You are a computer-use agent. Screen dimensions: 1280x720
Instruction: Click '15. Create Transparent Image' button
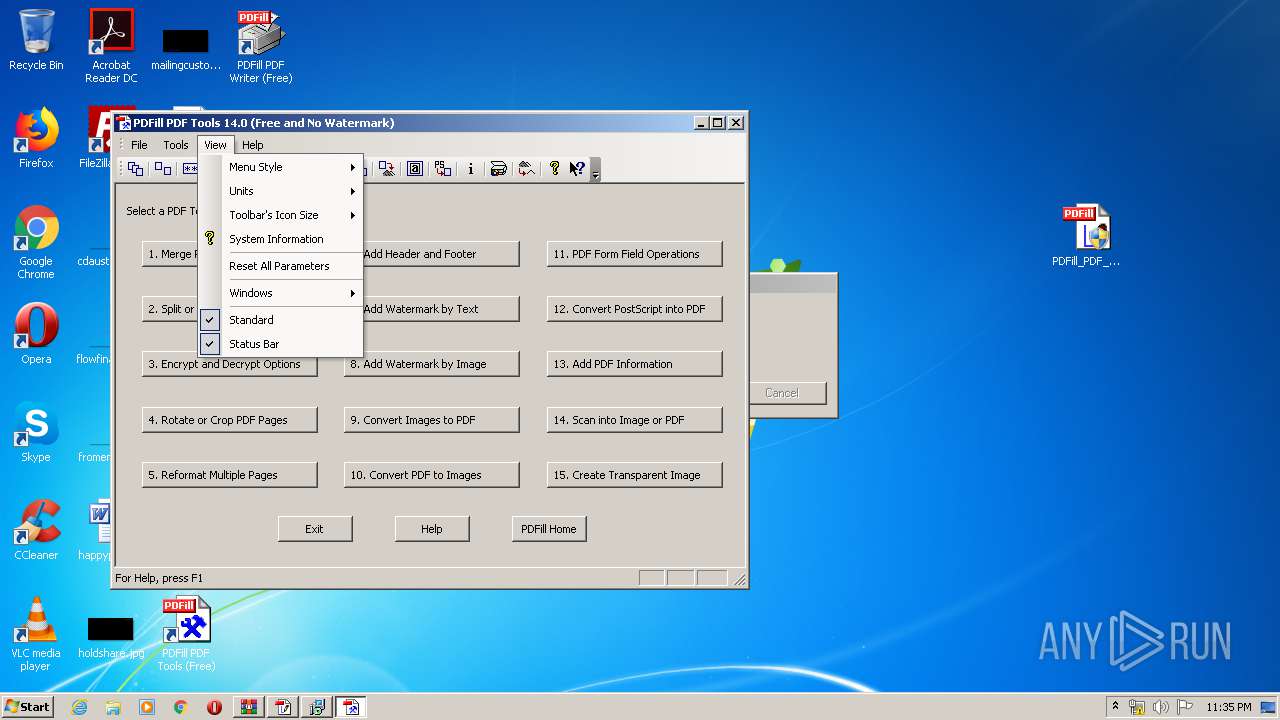pyautogui.click(x=635, y=475)
